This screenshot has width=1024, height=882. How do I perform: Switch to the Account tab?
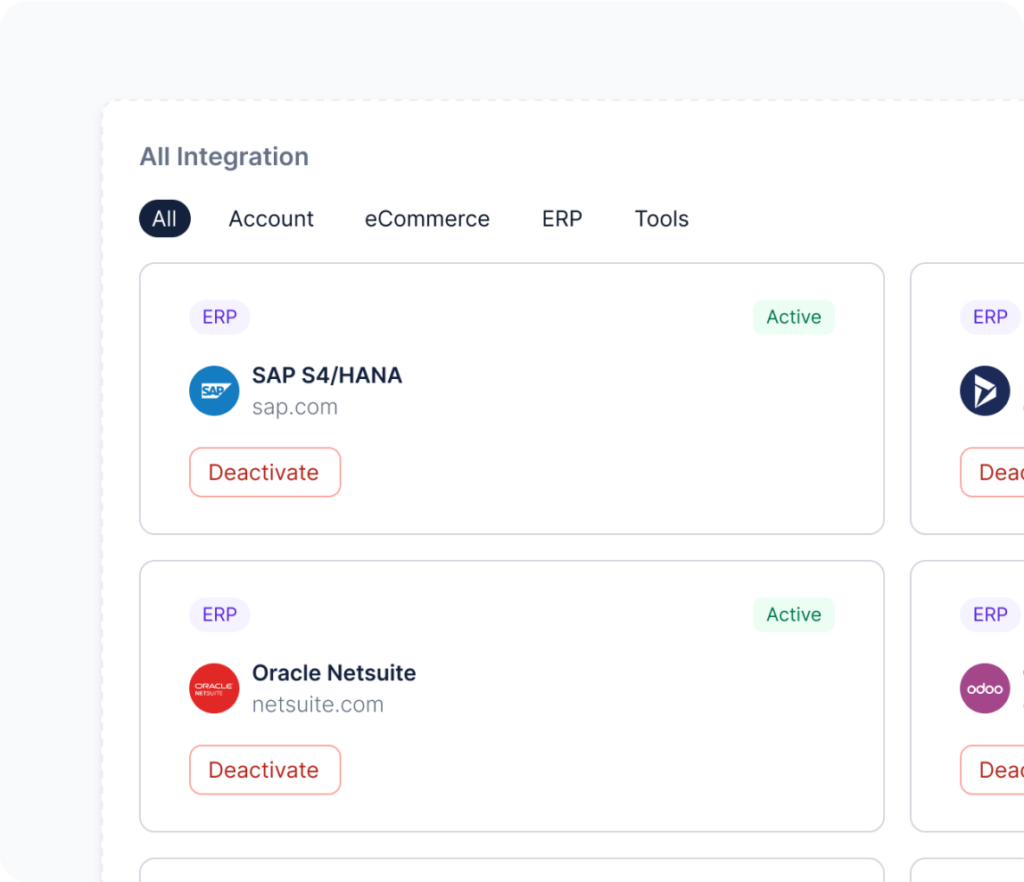(271, 219)
